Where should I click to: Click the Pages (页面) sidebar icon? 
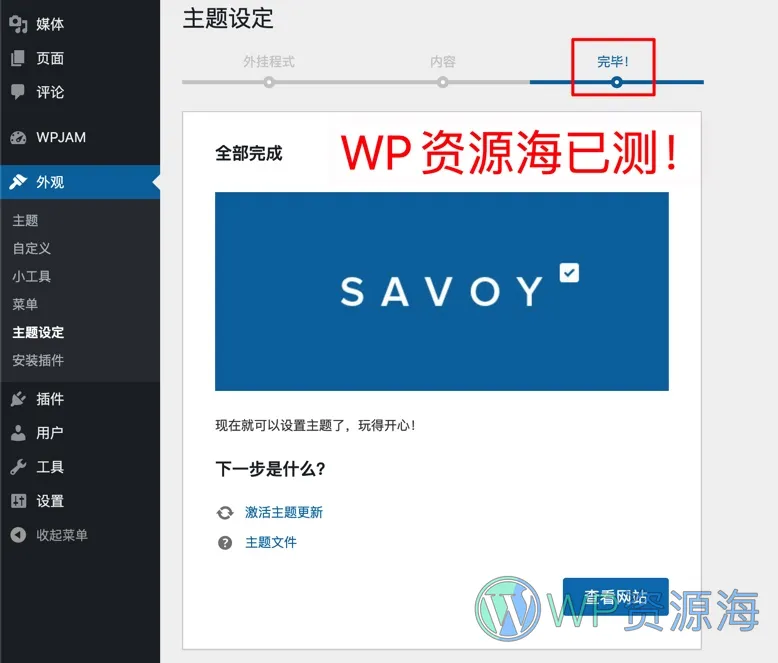18,58
